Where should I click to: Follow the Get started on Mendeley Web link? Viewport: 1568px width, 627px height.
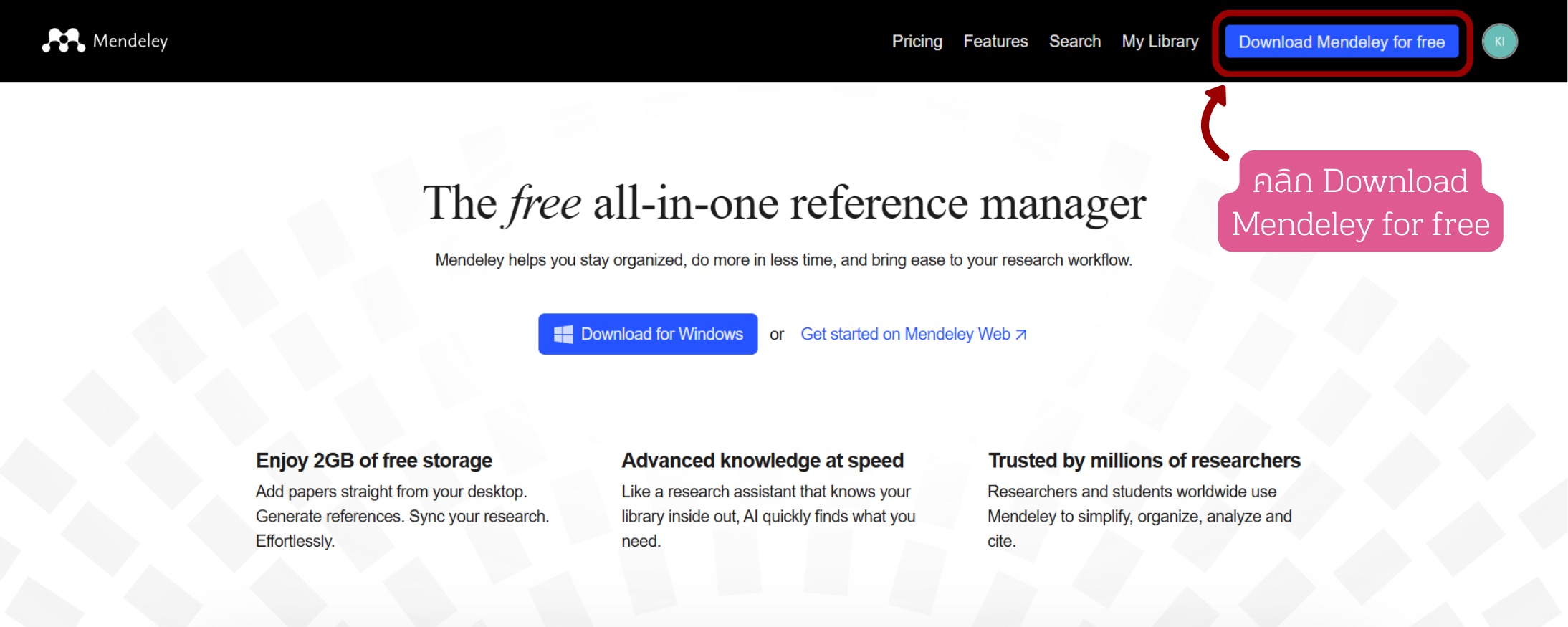coord(914,334)
